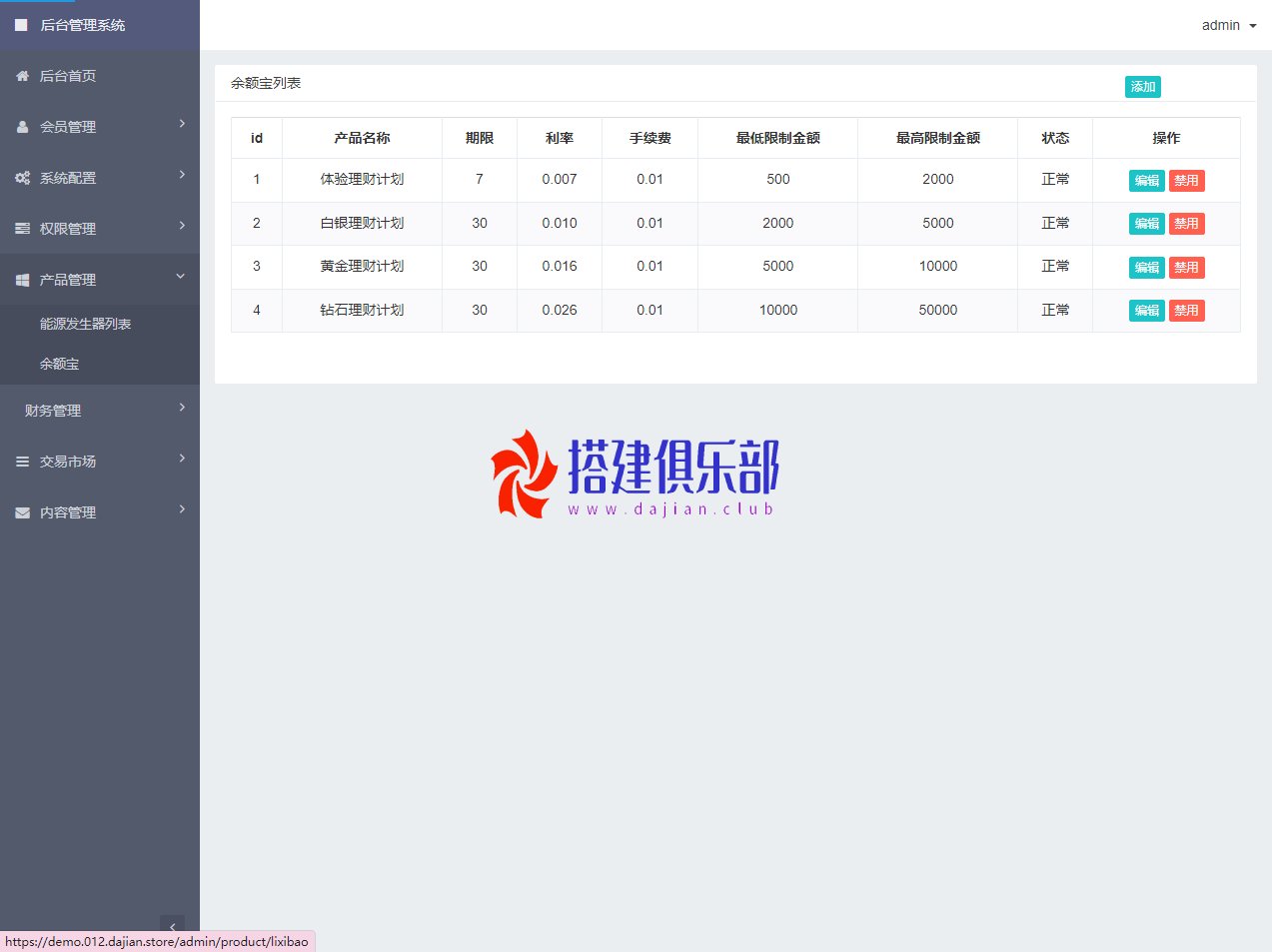Click product name 体验理财计划
Screen dimensions: 1272x952
[x=362, y=179]
